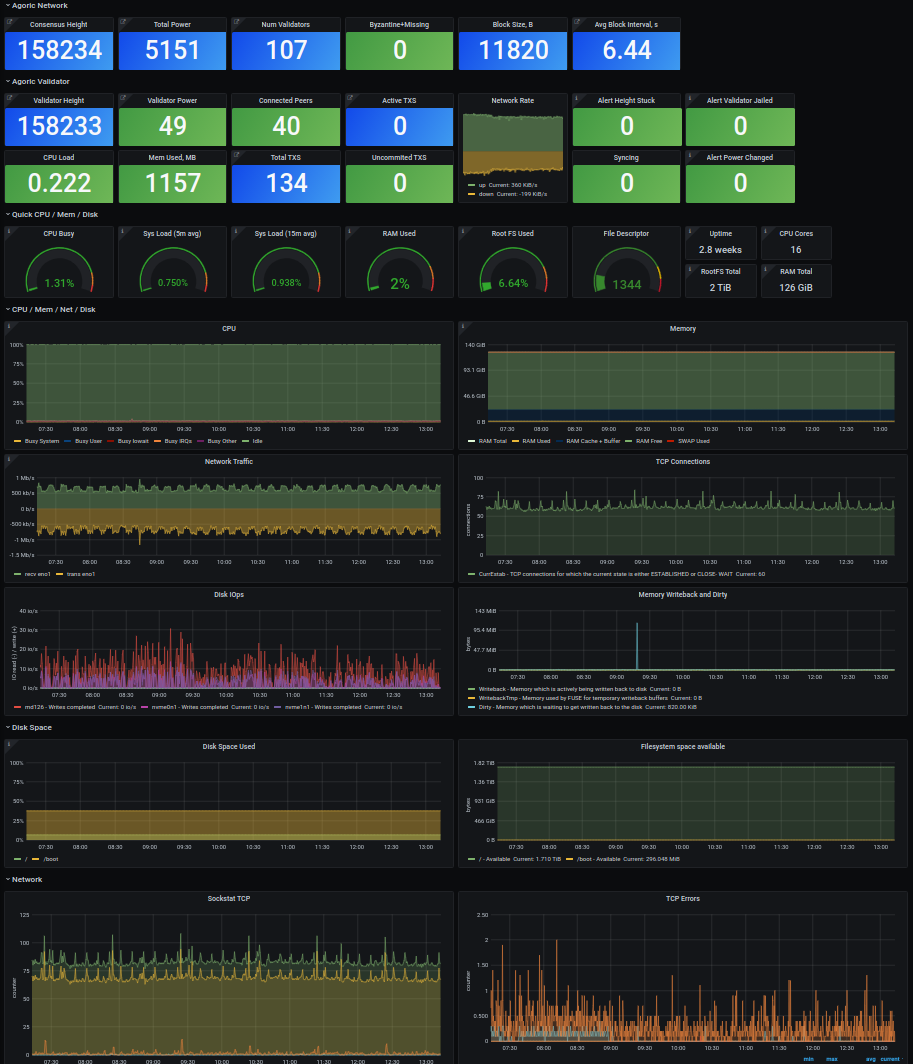
Task: Open color picker for Network Rate down series
Action: [x=471, y=194]
